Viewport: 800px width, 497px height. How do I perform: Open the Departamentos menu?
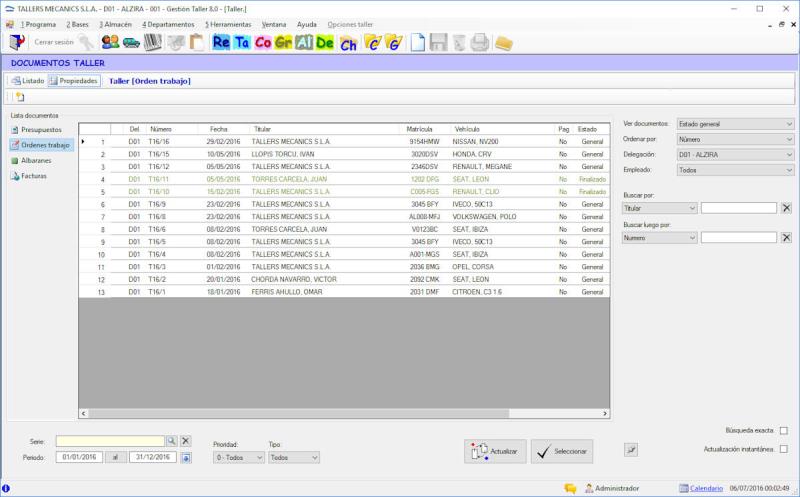(x=168, y=24)
